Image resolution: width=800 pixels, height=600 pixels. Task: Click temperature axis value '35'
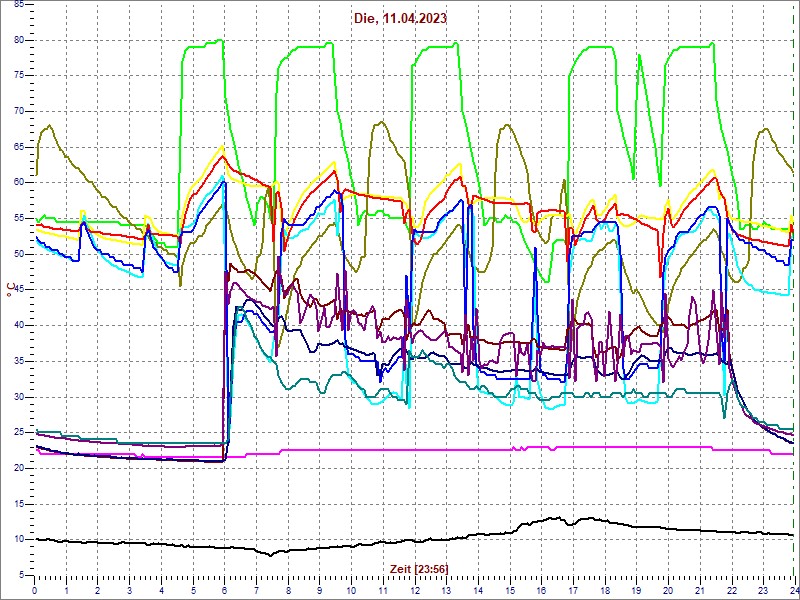coord(19,361)
